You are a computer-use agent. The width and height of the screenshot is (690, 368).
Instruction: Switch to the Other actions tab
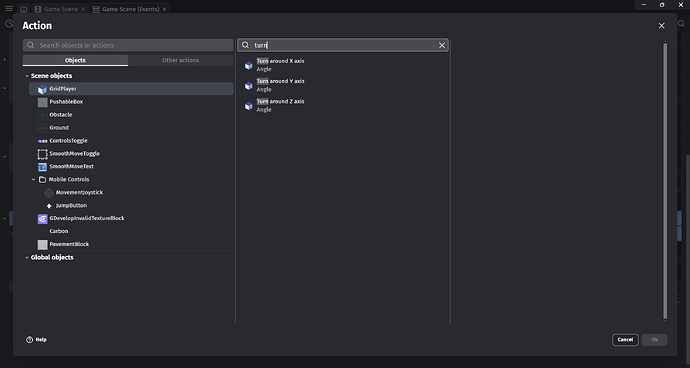180,60
